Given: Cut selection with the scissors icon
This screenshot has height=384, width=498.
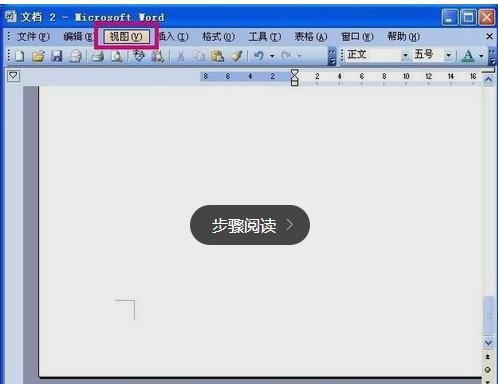Looking at the screenshot, I should 180,56.
